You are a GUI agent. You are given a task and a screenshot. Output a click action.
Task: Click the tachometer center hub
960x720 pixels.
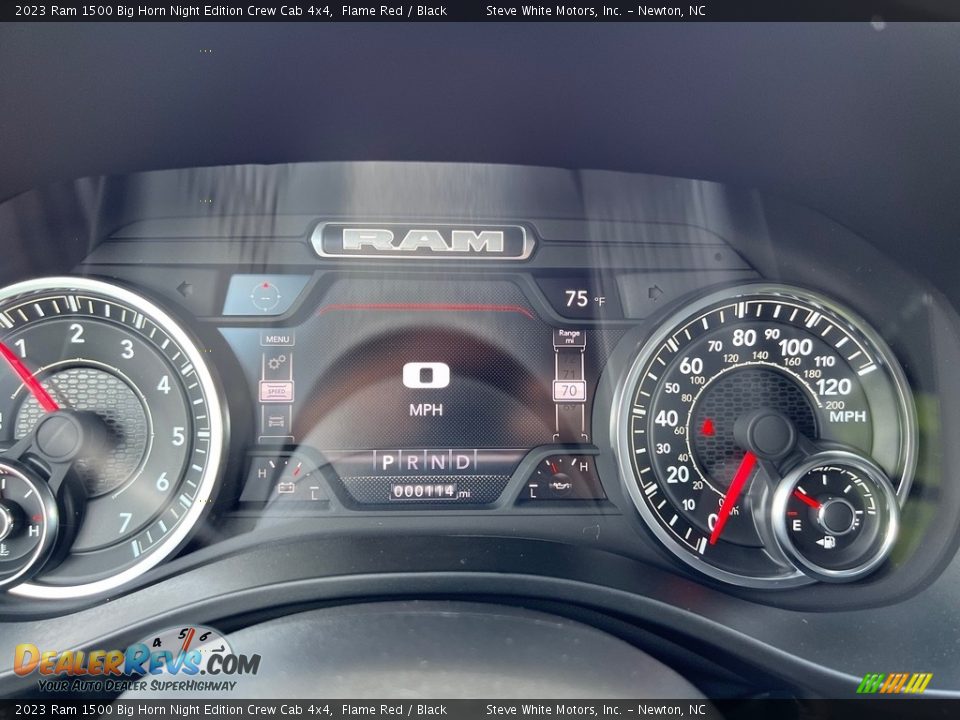pyautogui.click(x=59, y=436)
